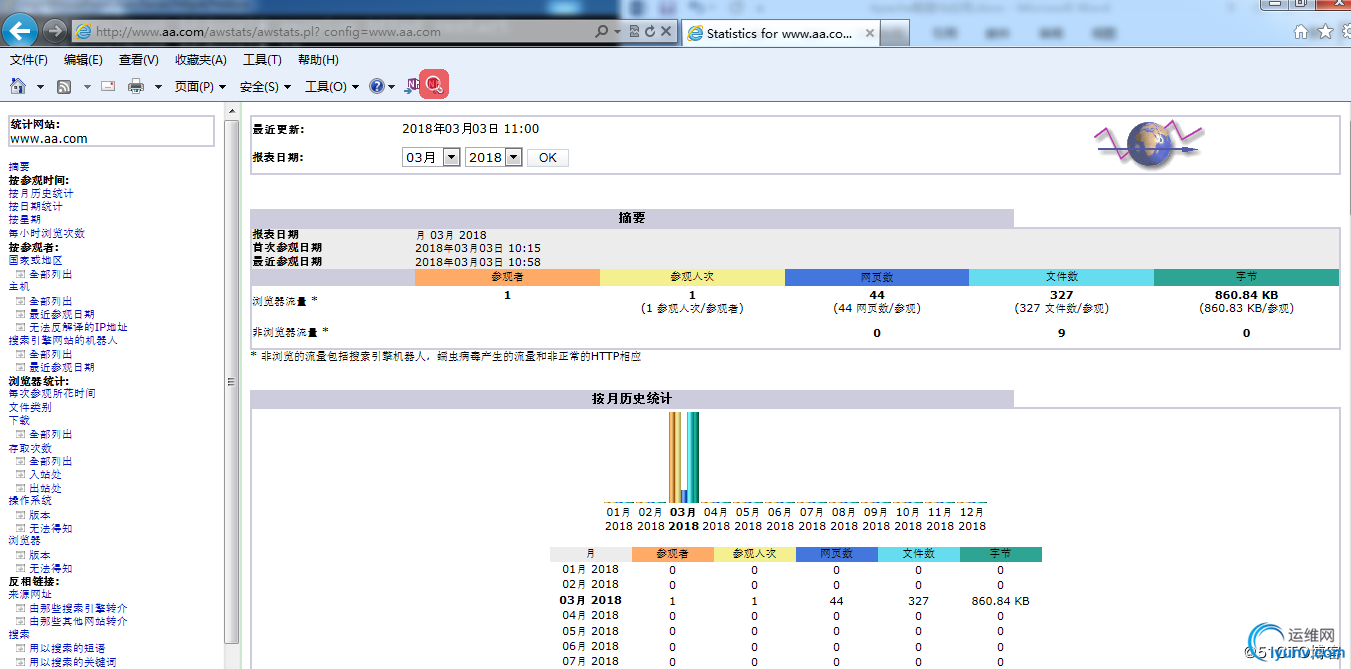Click the list icon beside 无法反解译的IP地址
This screenshot has width=1351, height=669.
(x=20, y=327)
